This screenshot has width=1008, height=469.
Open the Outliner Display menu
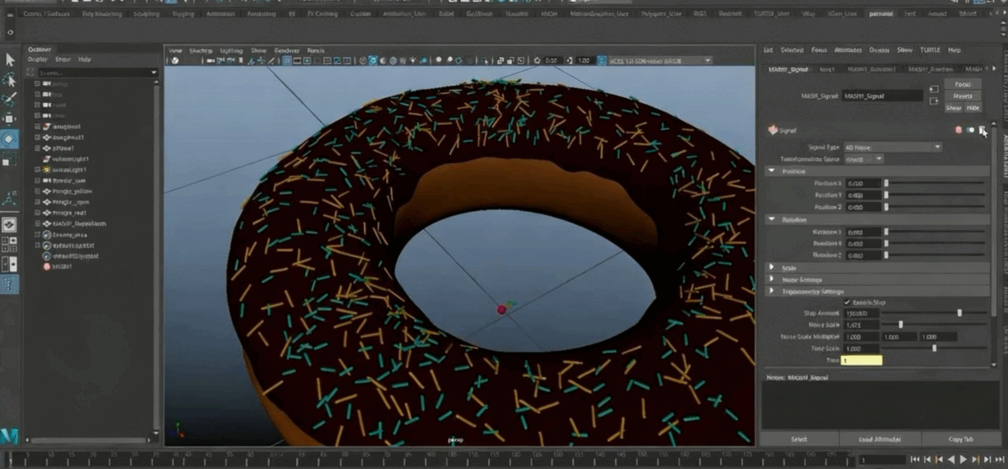(37, 59)
